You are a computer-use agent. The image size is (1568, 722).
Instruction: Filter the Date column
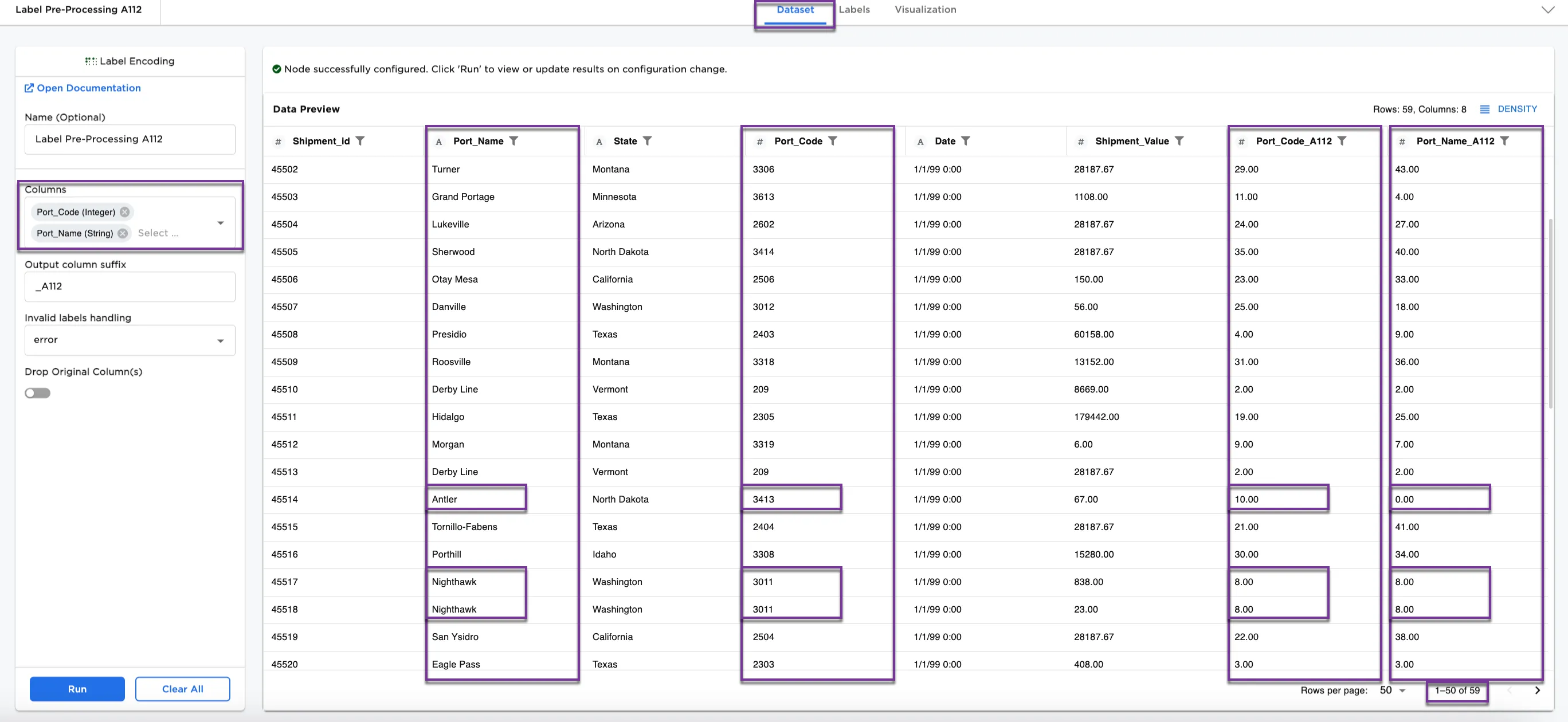pyautogui.click(x=966, y=141)
